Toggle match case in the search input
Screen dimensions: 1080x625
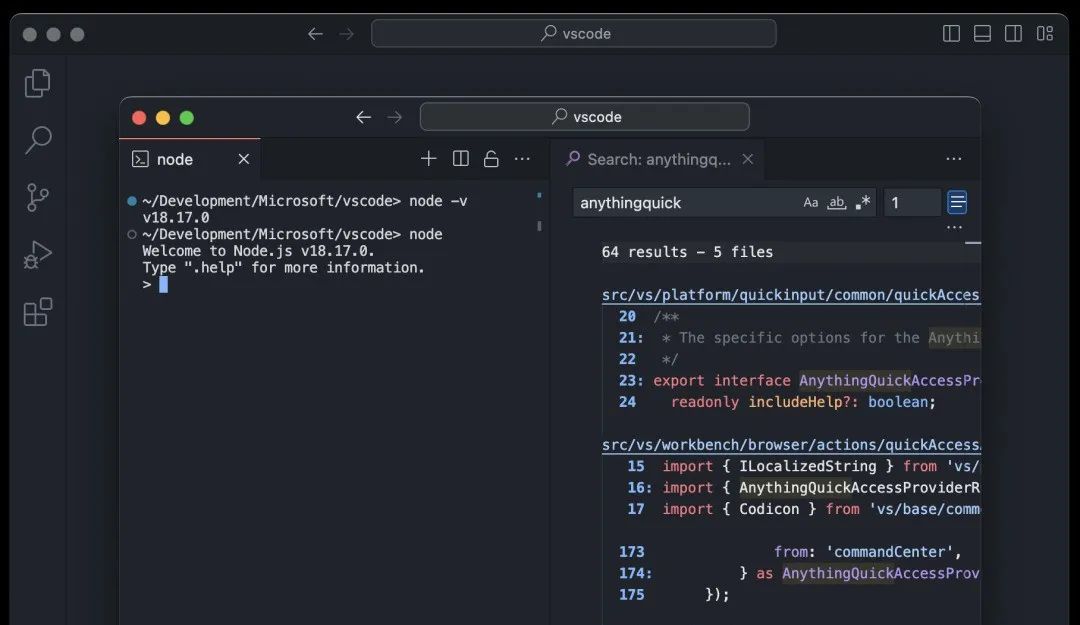point(811,202)
